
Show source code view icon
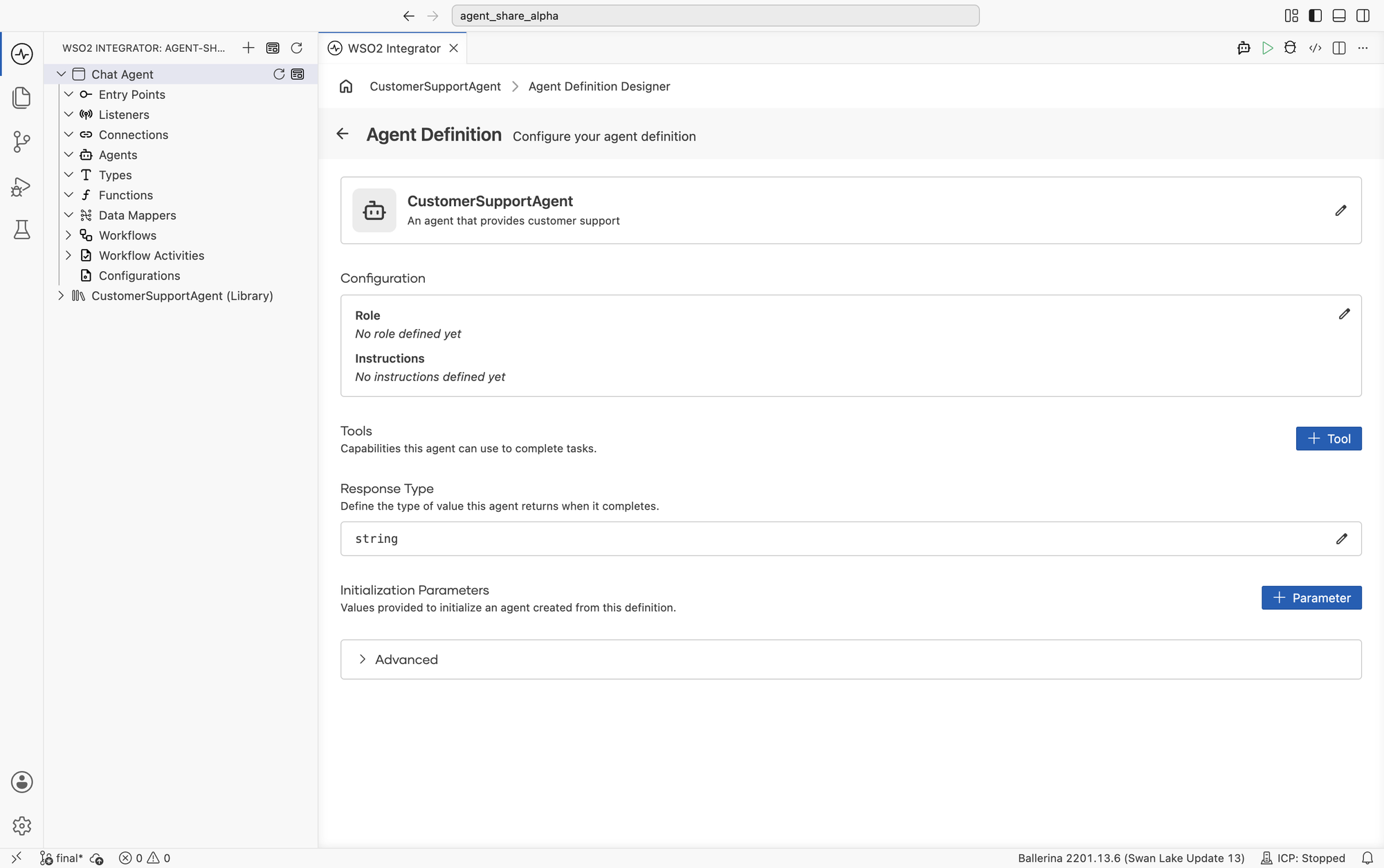tap(1315, 48)
